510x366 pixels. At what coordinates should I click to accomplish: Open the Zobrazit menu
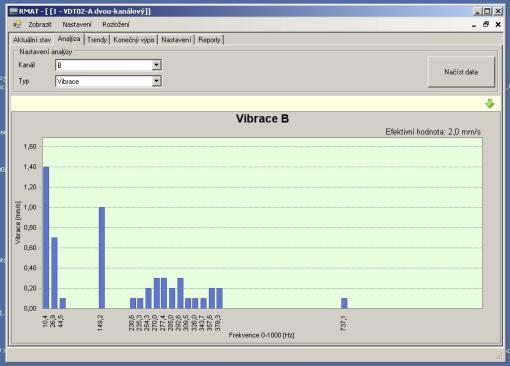click(x=40, y=24)
